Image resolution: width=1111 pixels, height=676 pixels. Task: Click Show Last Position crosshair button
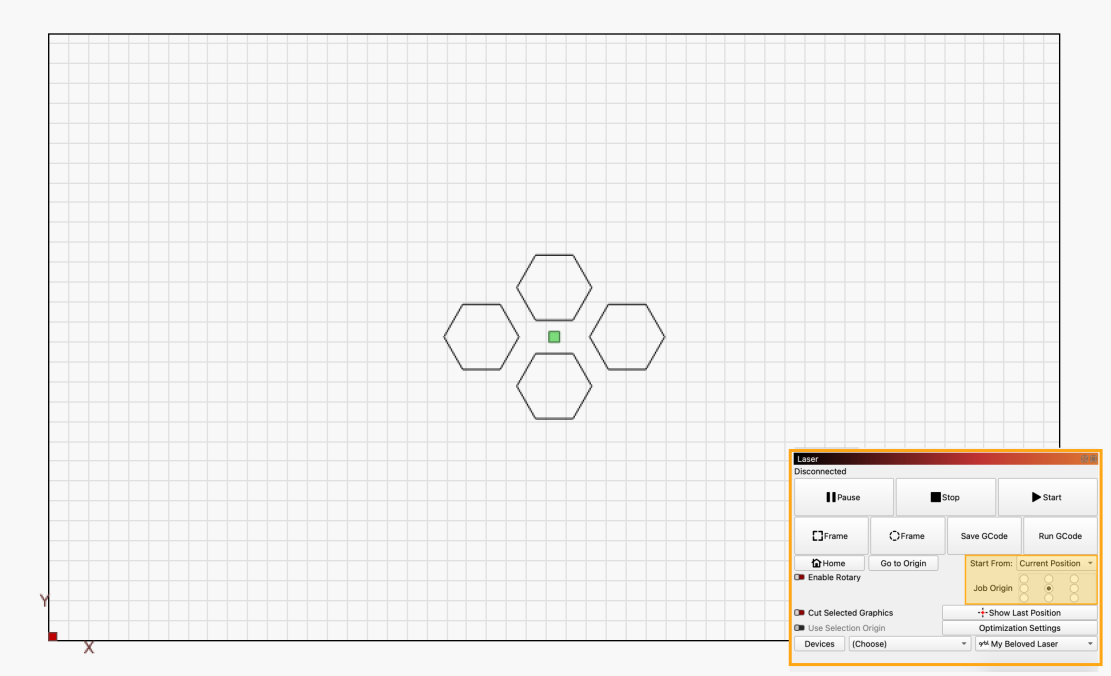click(x=1019, y=613)
